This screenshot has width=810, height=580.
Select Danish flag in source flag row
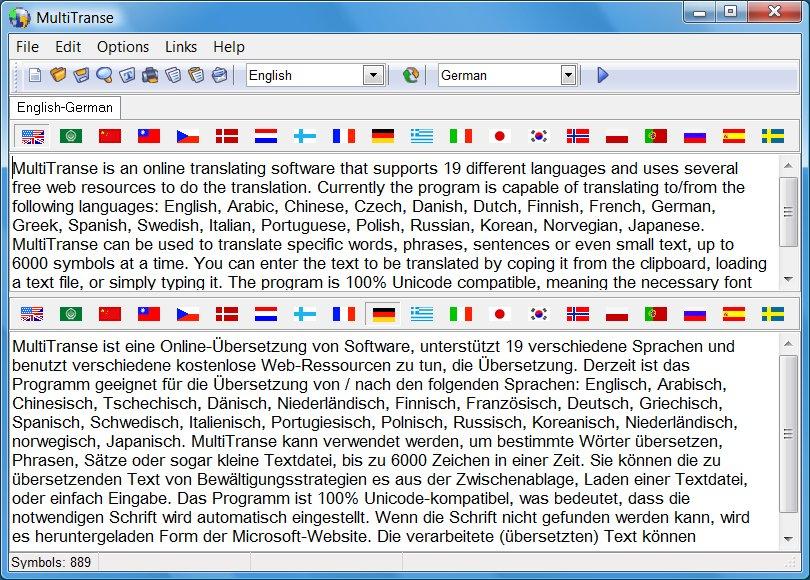click(227, 136)
